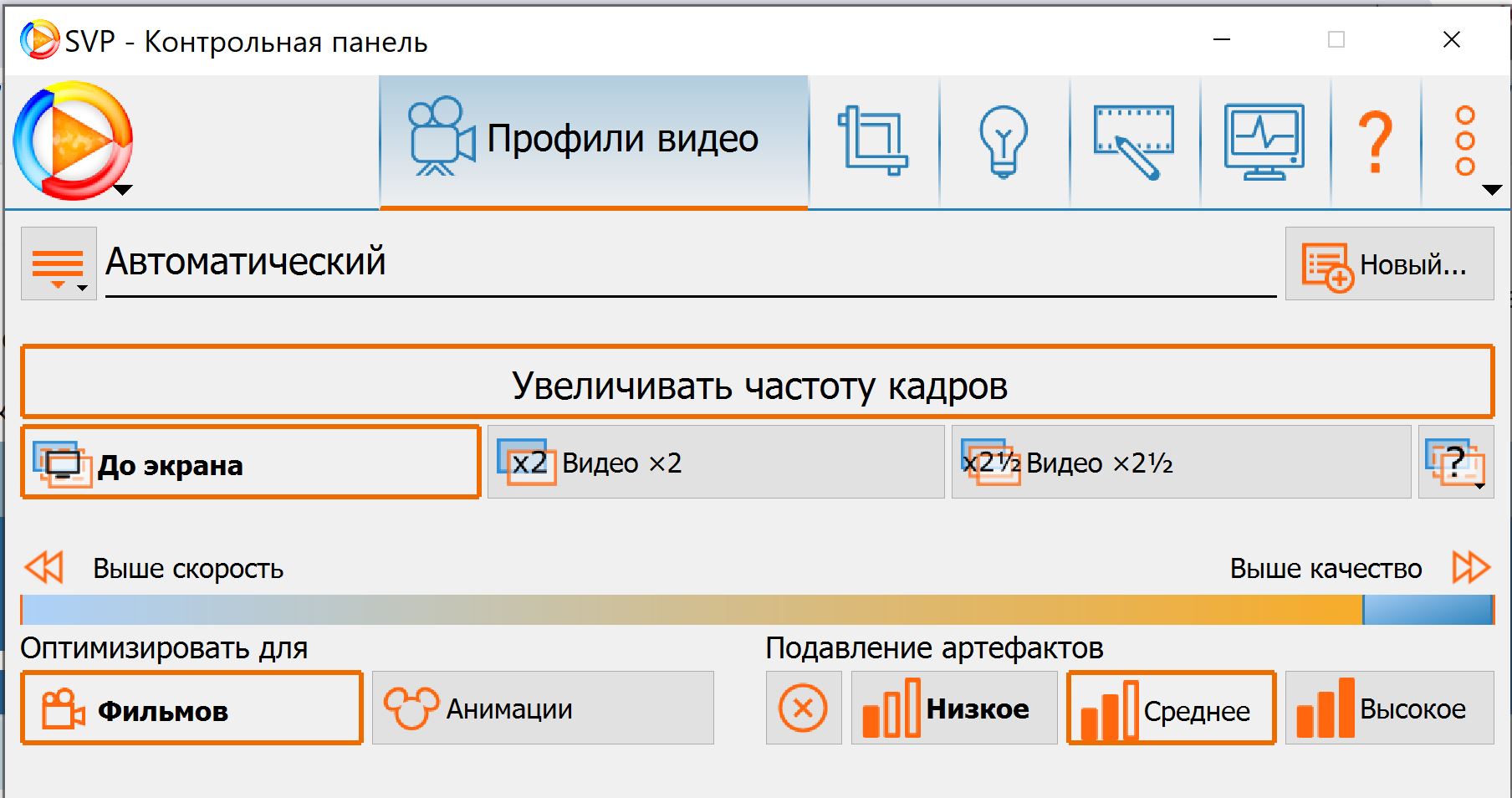This screenshot has height=798, width=1512.
Task: Switch to the 'Профили видео' tab
Action: click(594, 141)
